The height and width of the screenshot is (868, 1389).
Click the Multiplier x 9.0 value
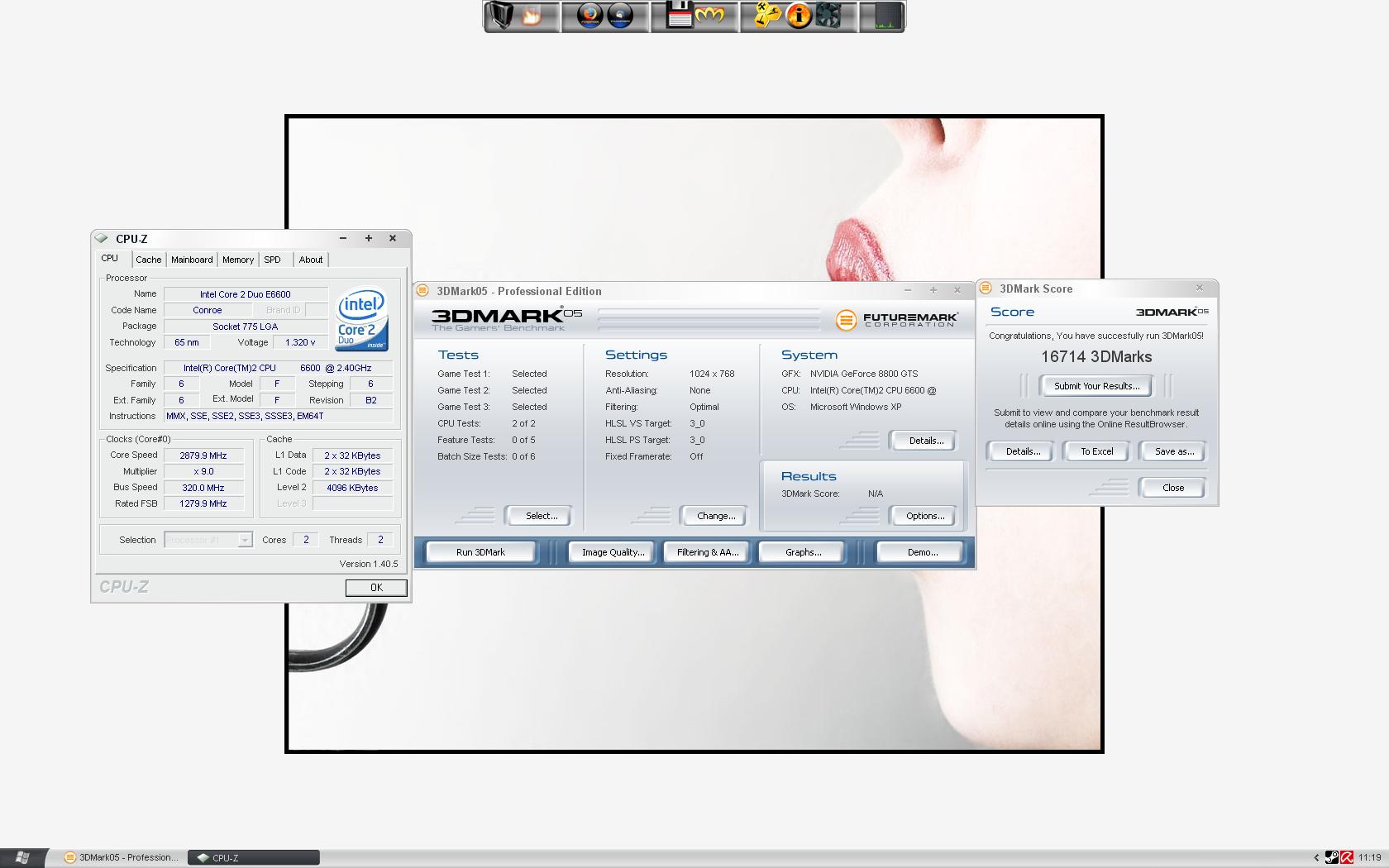(x=203, y=471)
